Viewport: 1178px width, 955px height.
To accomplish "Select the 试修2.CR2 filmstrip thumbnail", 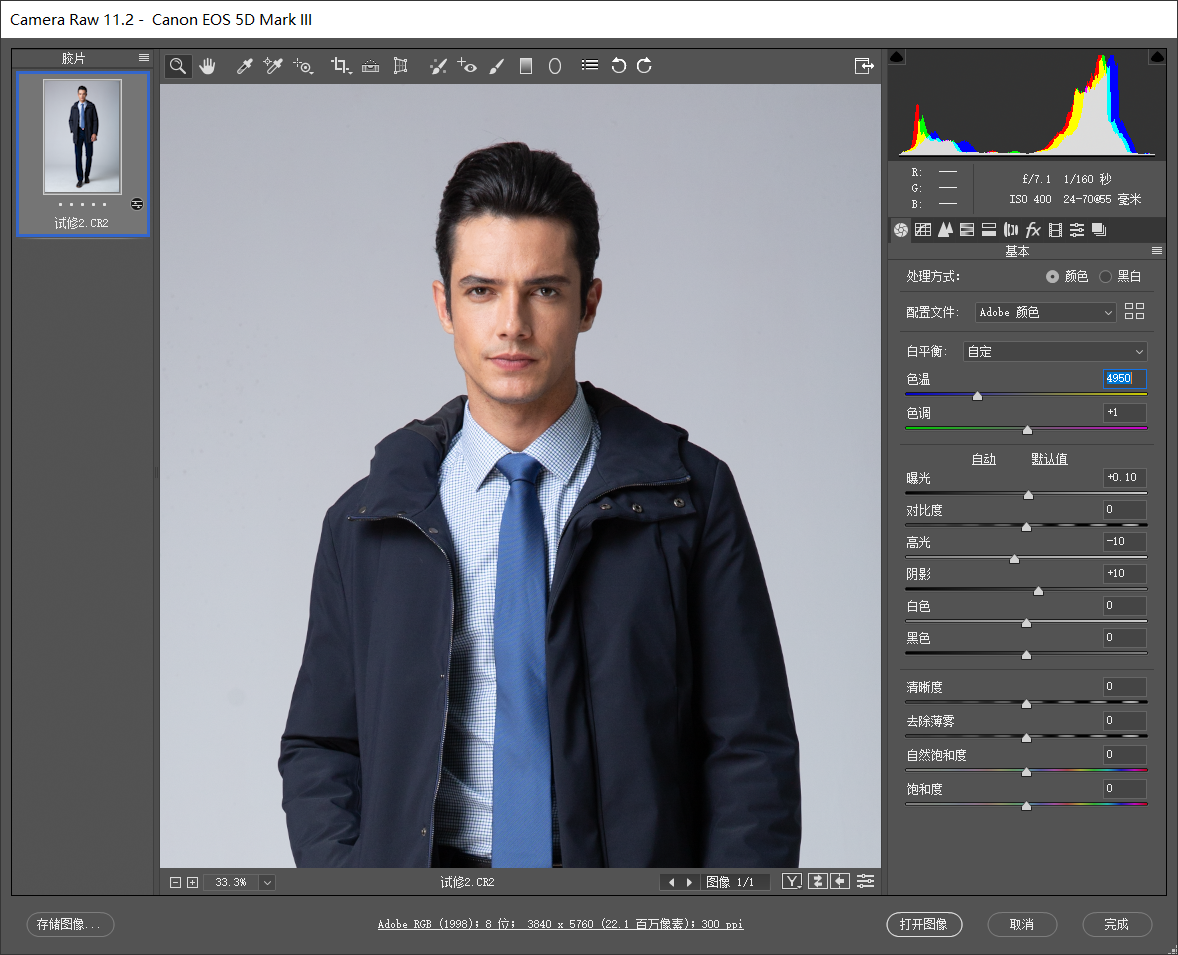I will click(x=83, y=154).
